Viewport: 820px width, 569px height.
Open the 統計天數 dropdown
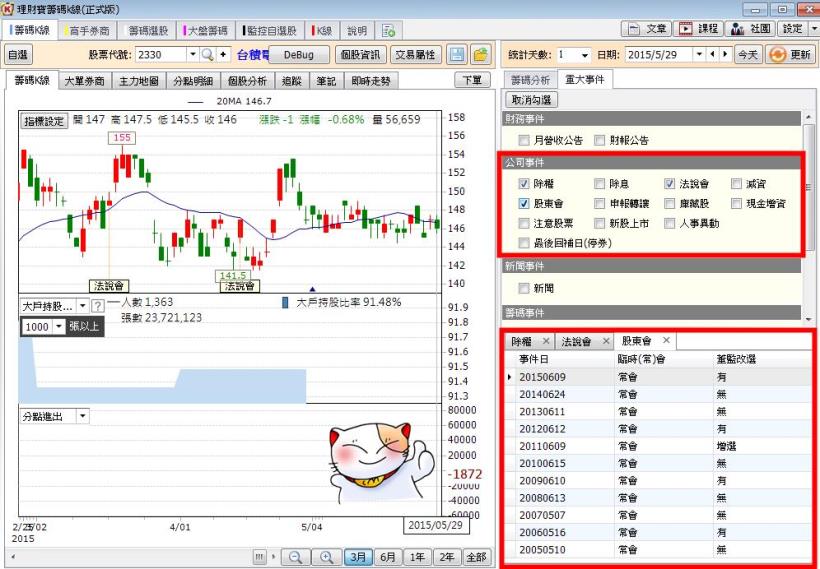(x=584, y=54)
